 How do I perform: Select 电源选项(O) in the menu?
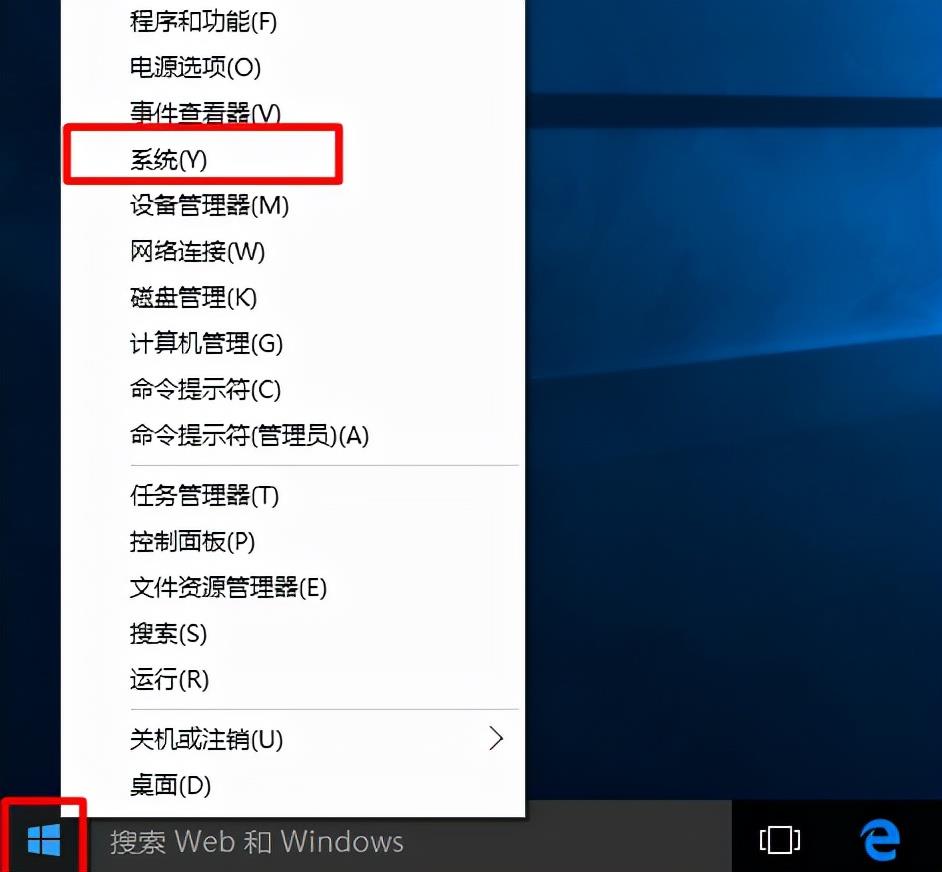(195, 67)
